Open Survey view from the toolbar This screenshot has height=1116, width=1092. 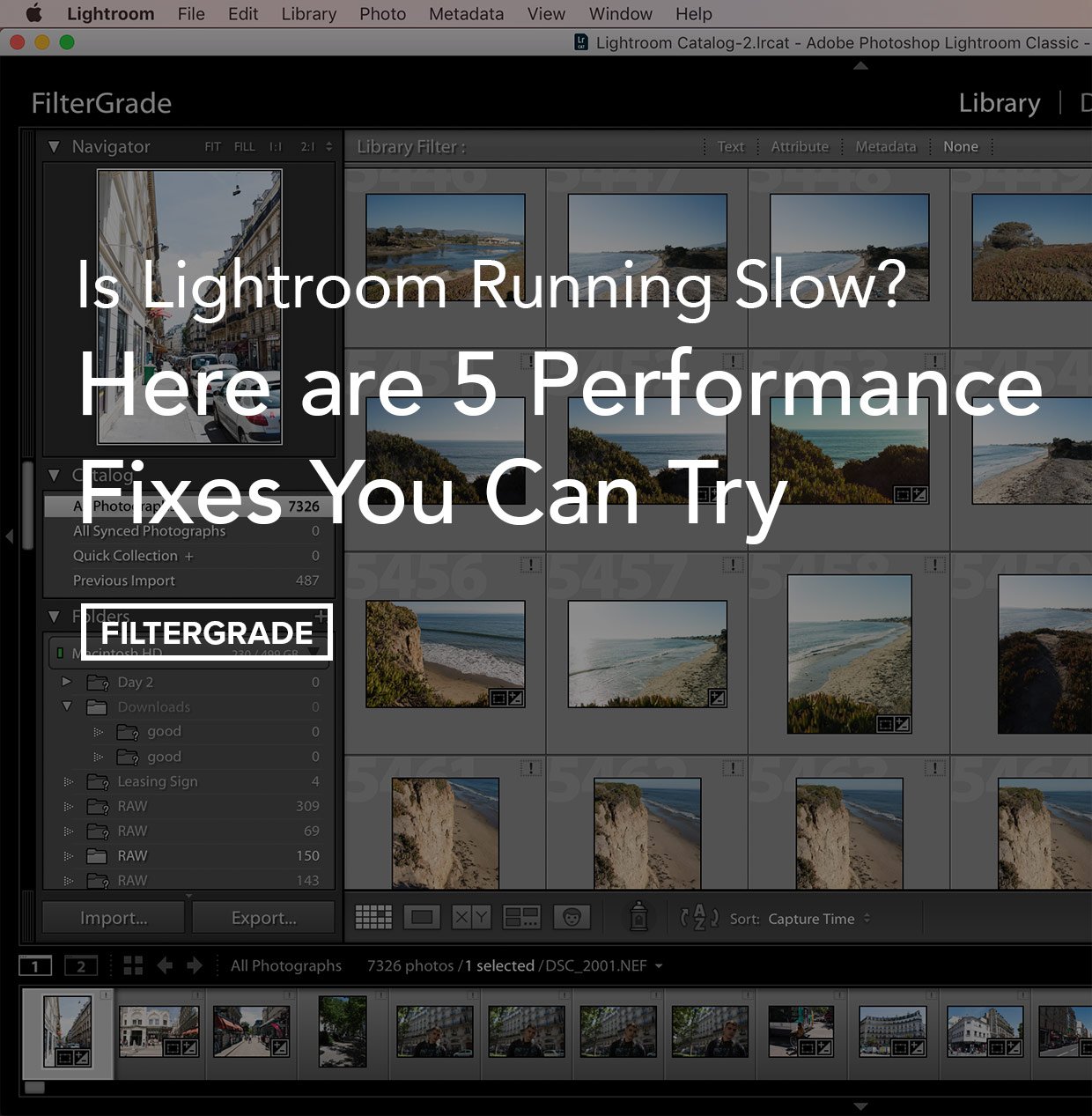[x=521, y=918]
